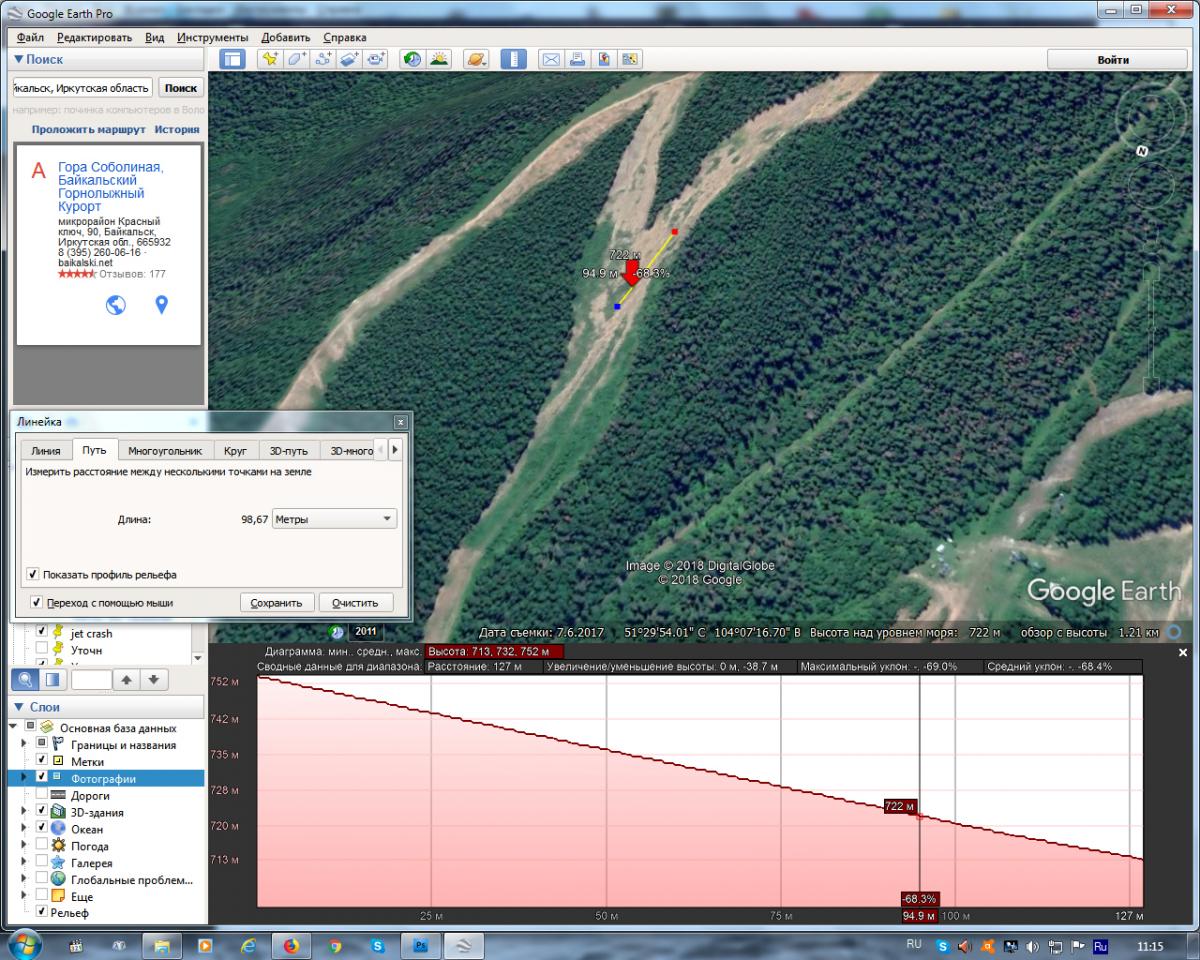The image size is (1200, 960).
Task: Click the Сохранить button
Action: click(277, 603)
